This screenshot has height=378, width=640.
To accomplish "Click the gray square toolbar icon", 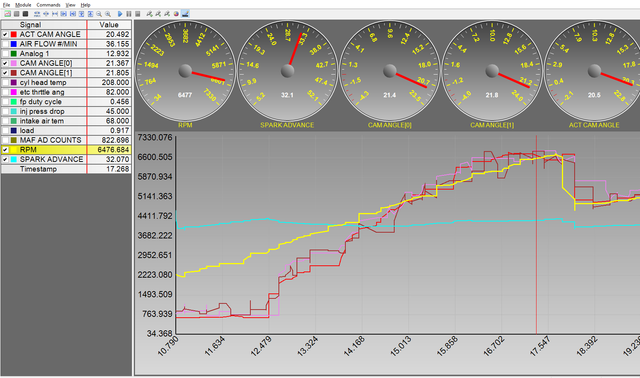I will tap(16, 14).
